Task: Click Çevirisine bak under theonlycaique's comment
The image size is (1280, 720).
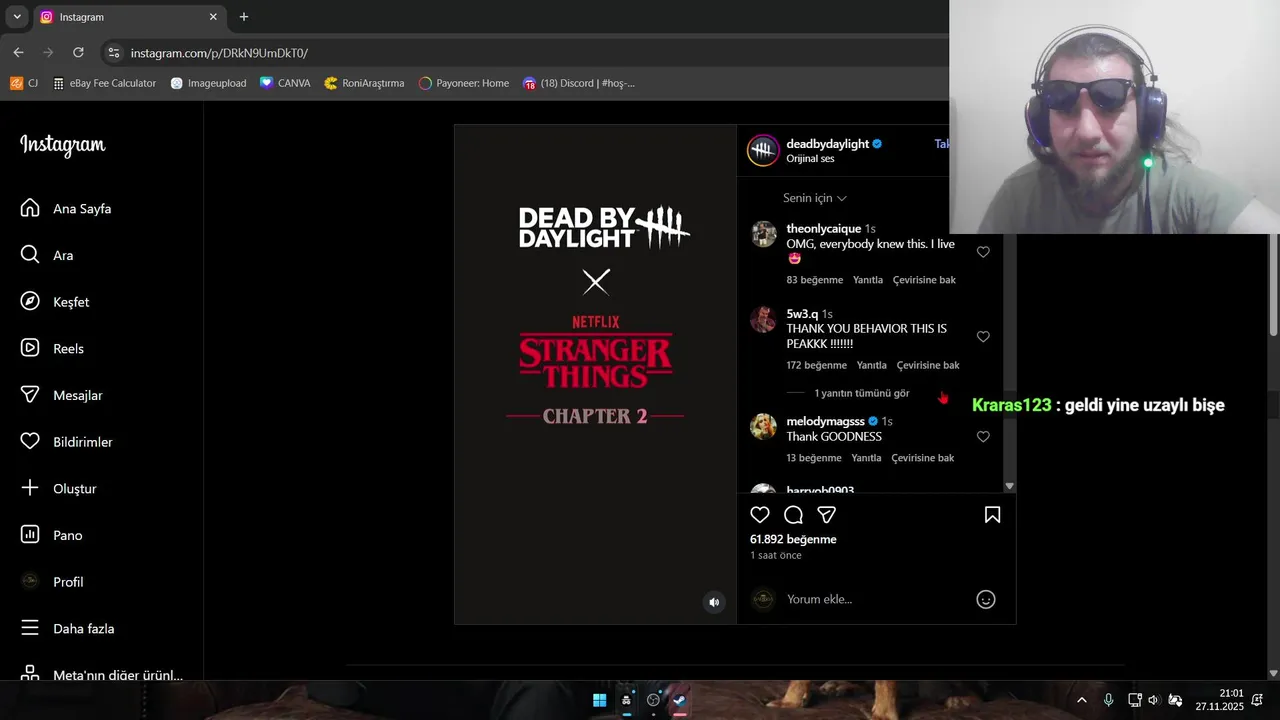Action: [x=924, y=280]
